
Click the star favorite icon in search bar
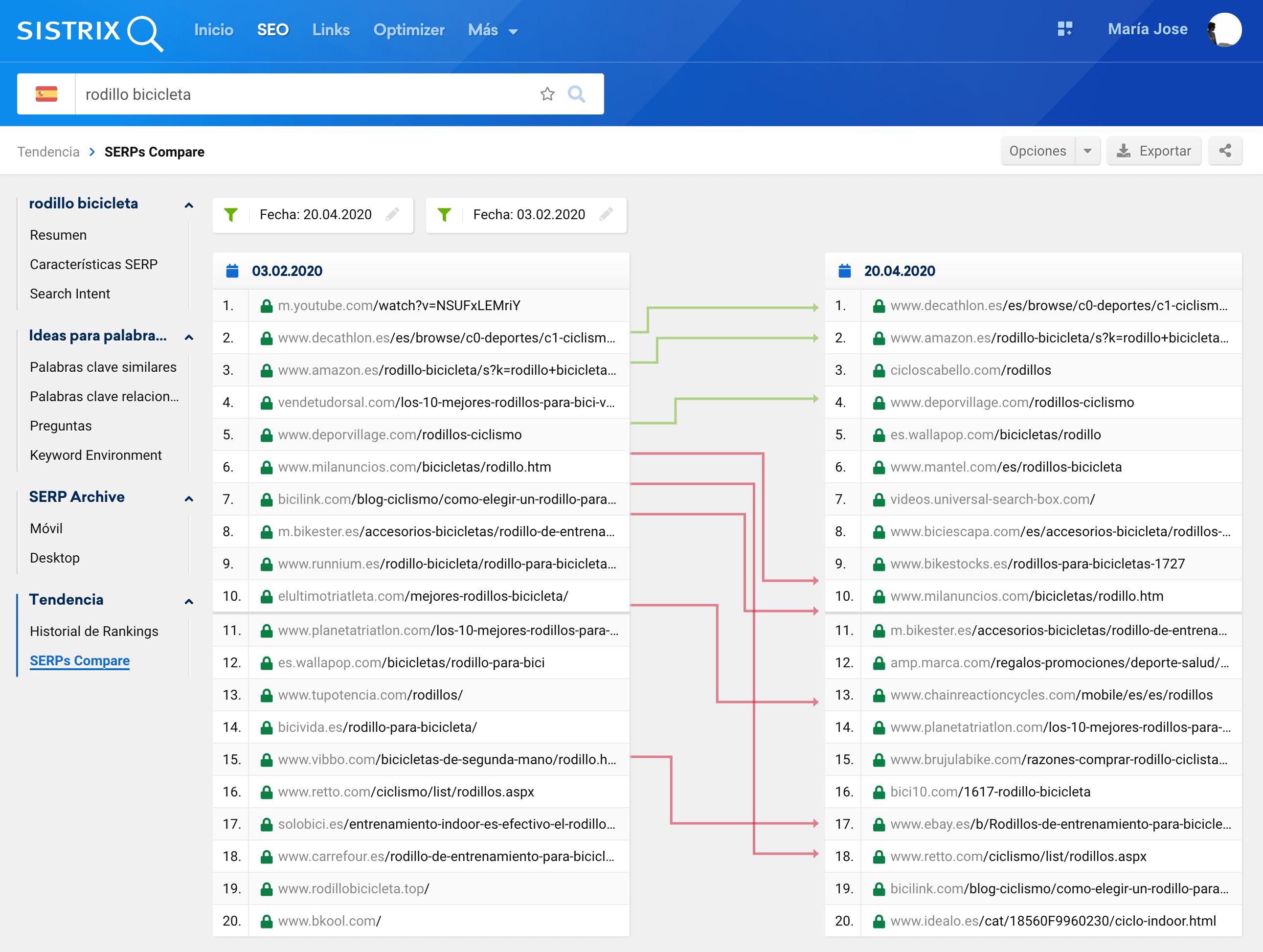[x=547, y=94]
